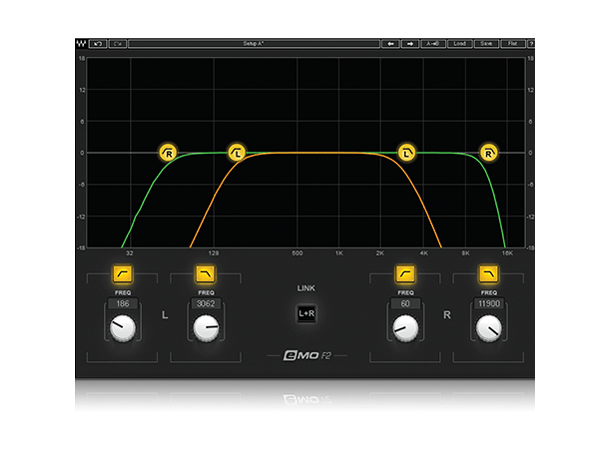This screenshot has width=610, height=450.
Task: Click the Waves logo icon
Action: pyautogui.click(x=81, y=44)
